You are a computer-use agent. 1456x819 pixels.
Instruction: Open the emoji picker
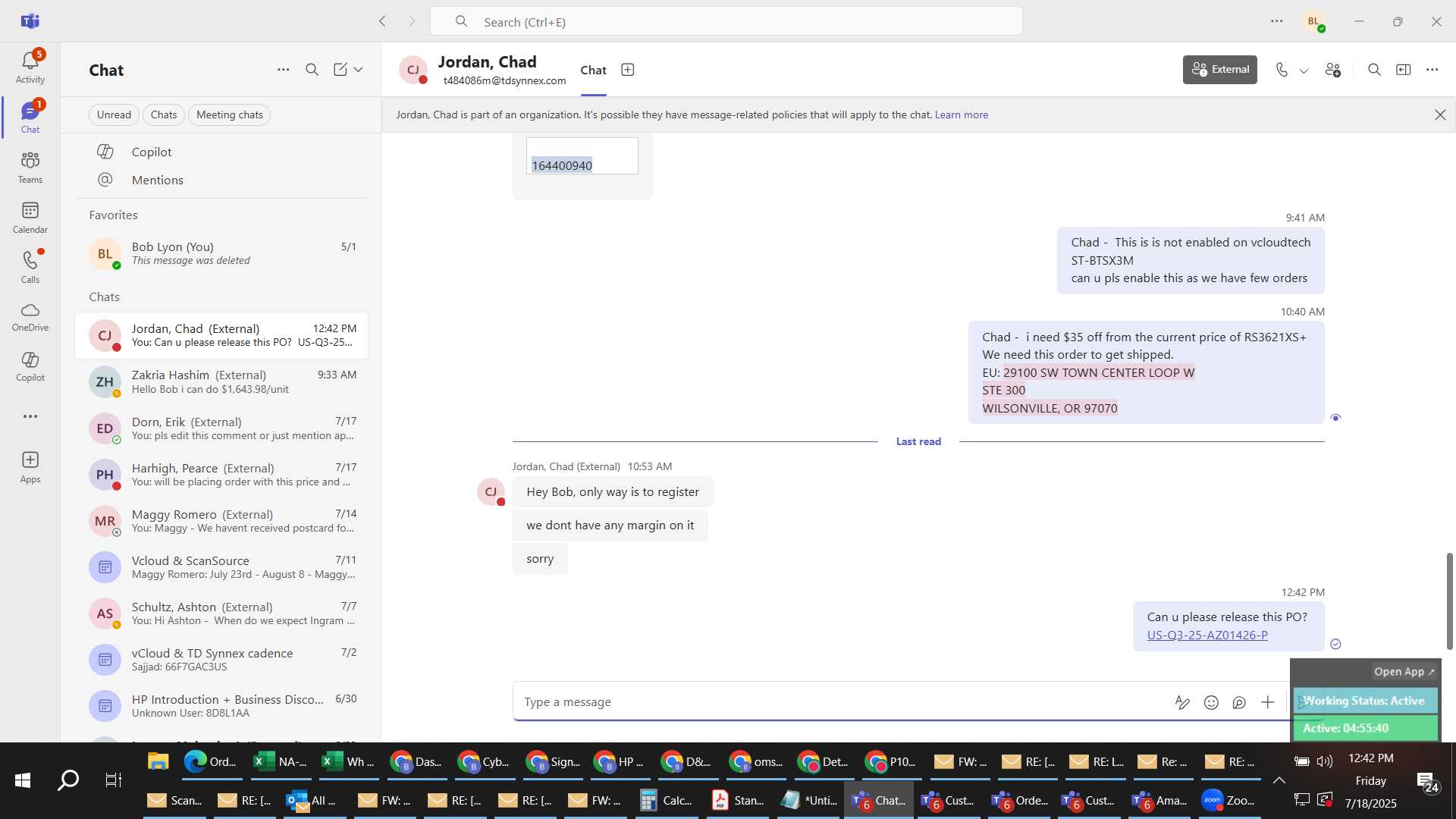pyautogui.click(x=1211, y=702)
